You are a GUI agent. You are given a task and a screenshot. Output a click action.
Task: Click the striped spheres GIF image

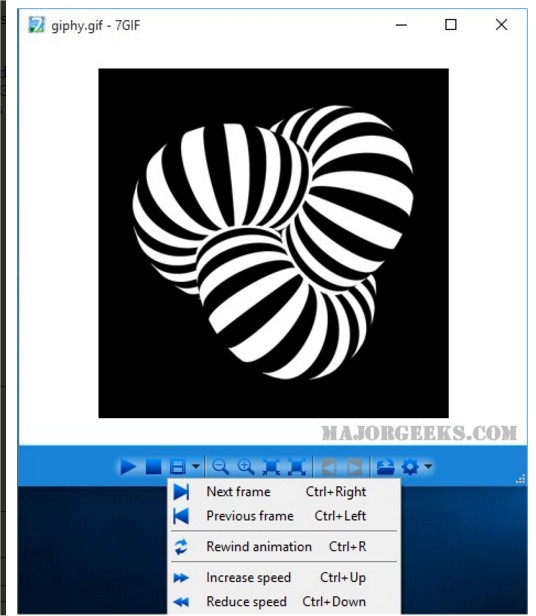click(x=274, y=243)
